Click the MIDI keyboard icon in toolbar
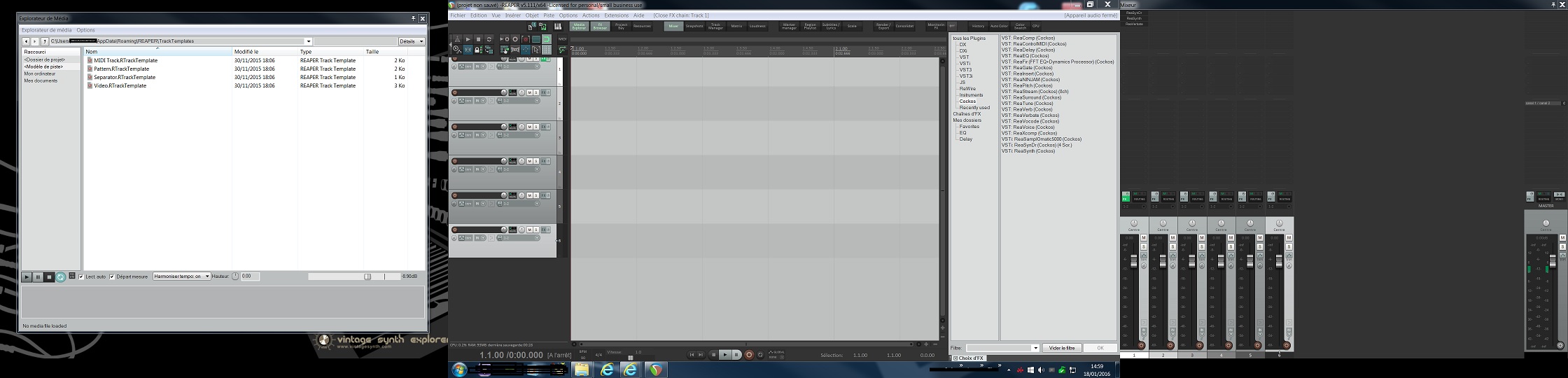1568x378 pixels. 558,27
